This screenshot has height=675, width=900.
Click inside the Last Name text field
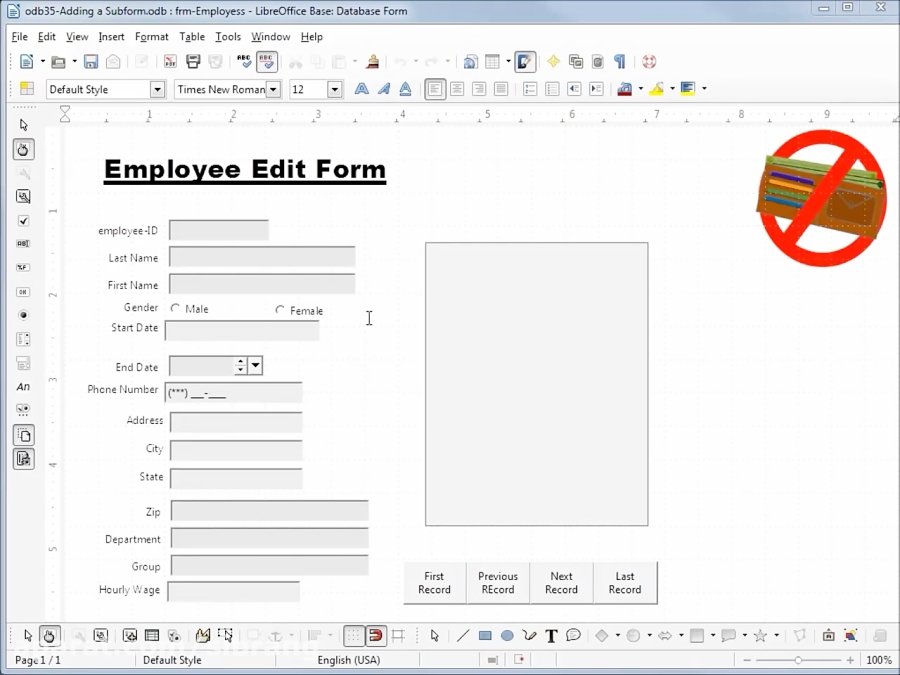coord(260,257)
